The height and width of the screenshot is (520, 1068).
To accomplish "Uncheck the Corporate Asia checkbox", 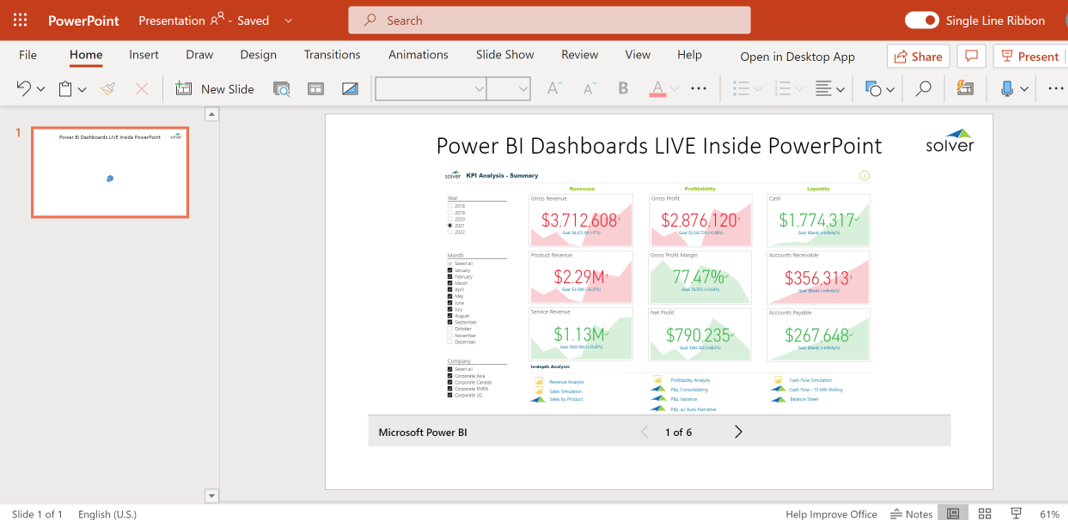I will [x=450, y=376].
